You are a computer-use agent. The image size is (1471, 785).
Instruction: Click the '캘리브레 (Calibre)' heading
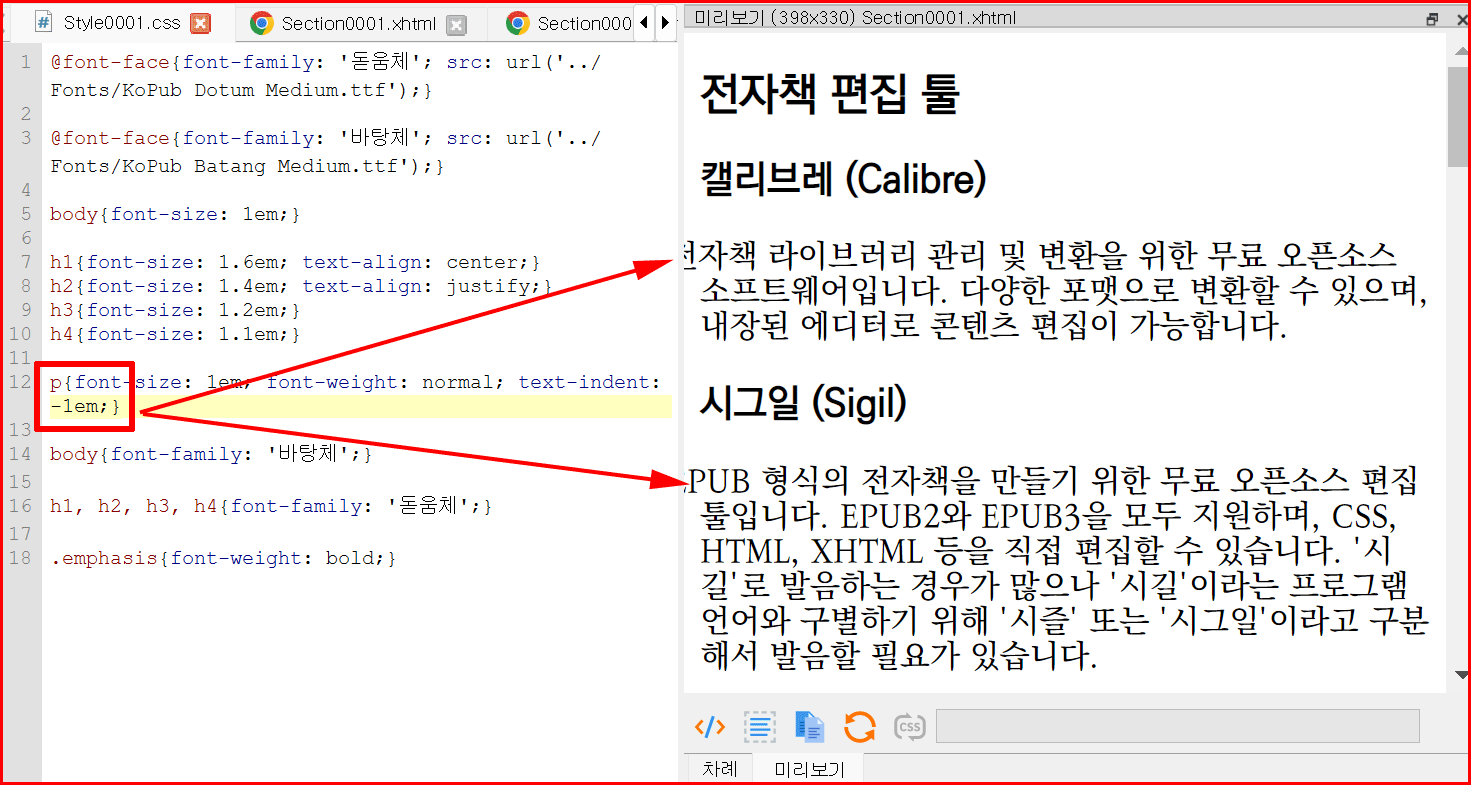(843, 180)
